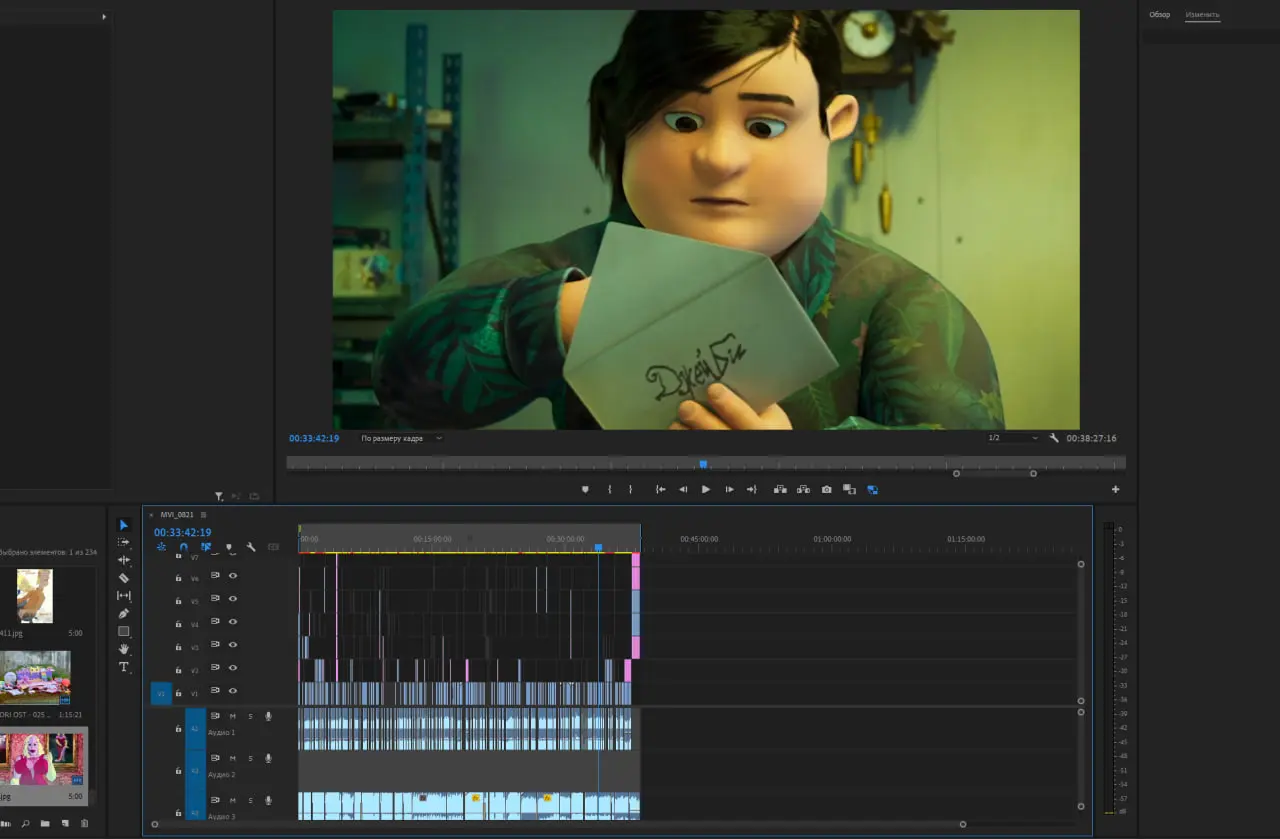Image resolution: width=1280 pixels, height=839 pixels.
Task: Select the Pen tool
Action: [124, 613]
